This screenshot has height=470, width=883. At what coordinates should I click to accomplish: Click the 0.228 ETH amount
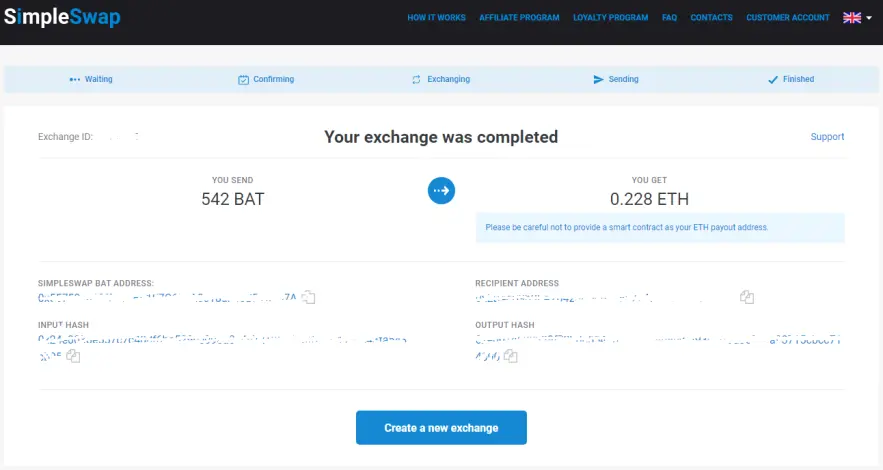click(x=649, y=199)
